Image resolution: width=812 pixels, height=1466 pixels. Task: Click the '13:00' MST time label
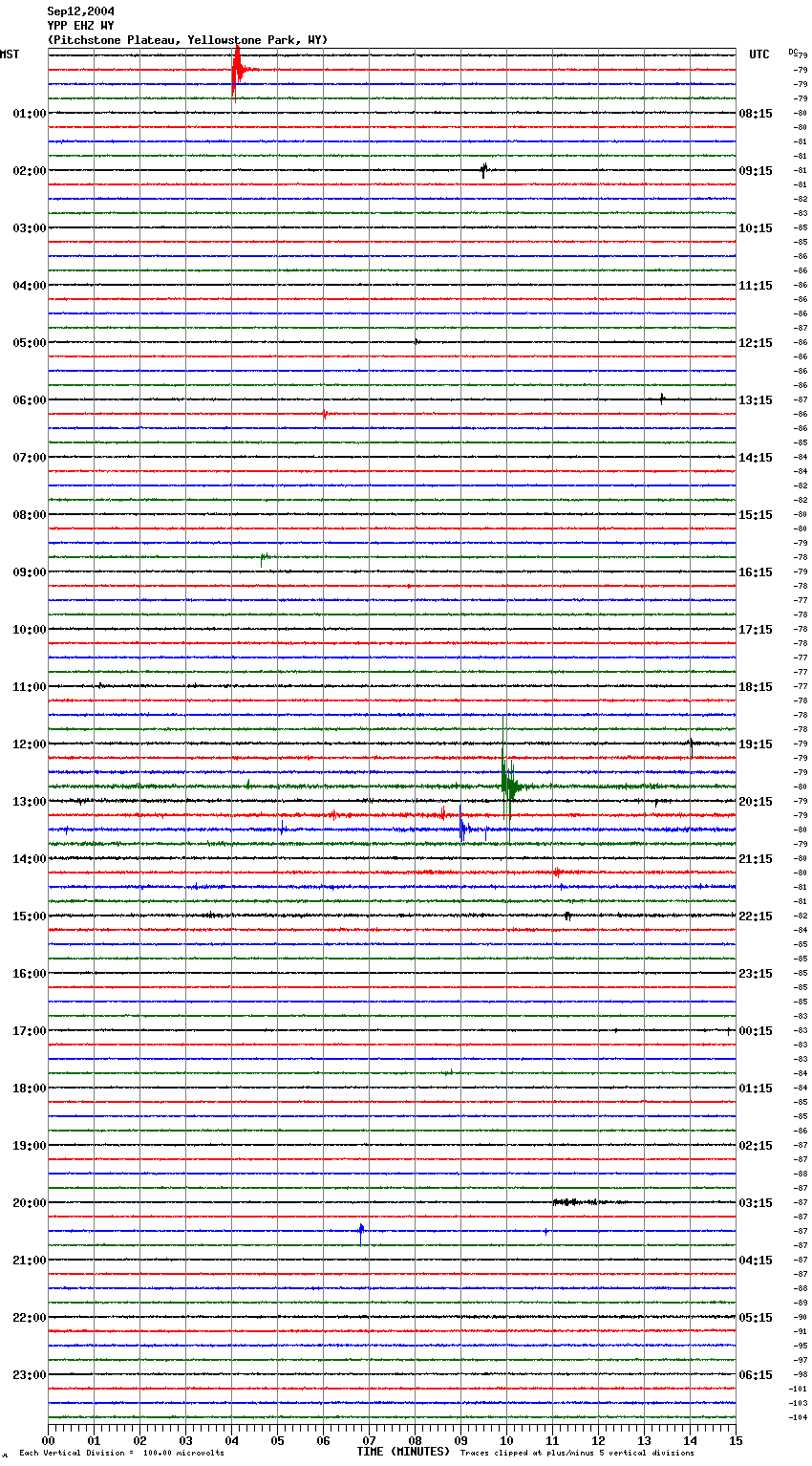[30, 802]
